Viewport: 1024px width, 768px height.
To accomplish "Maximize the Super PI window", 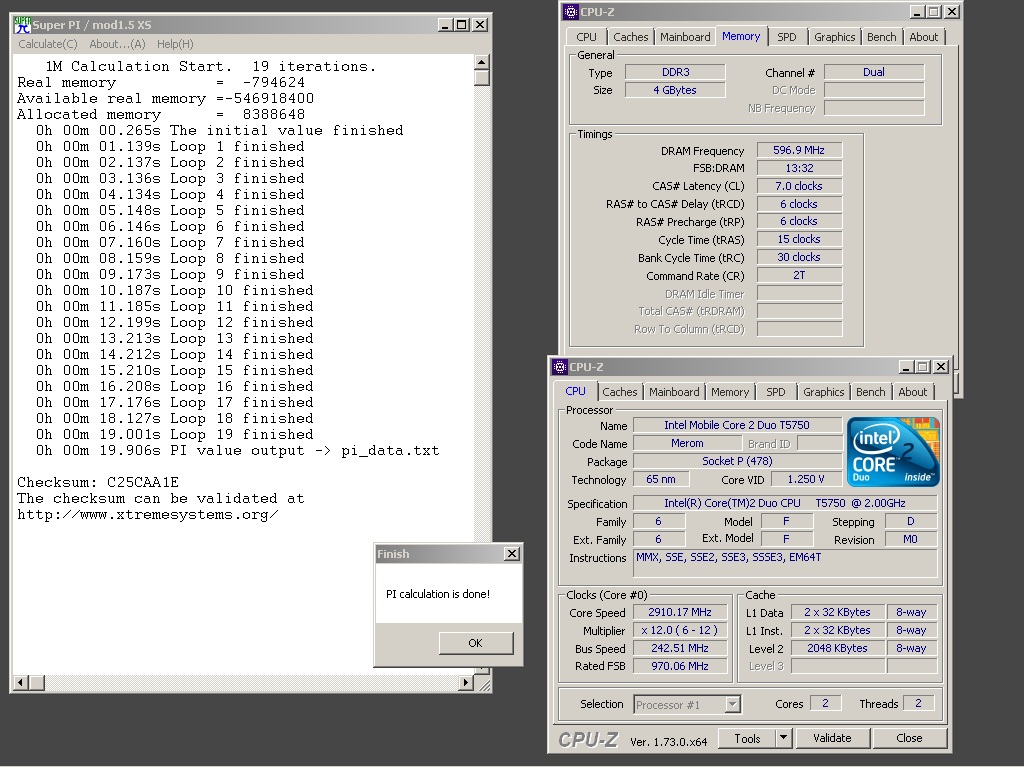I will click(x=462, y=25).
